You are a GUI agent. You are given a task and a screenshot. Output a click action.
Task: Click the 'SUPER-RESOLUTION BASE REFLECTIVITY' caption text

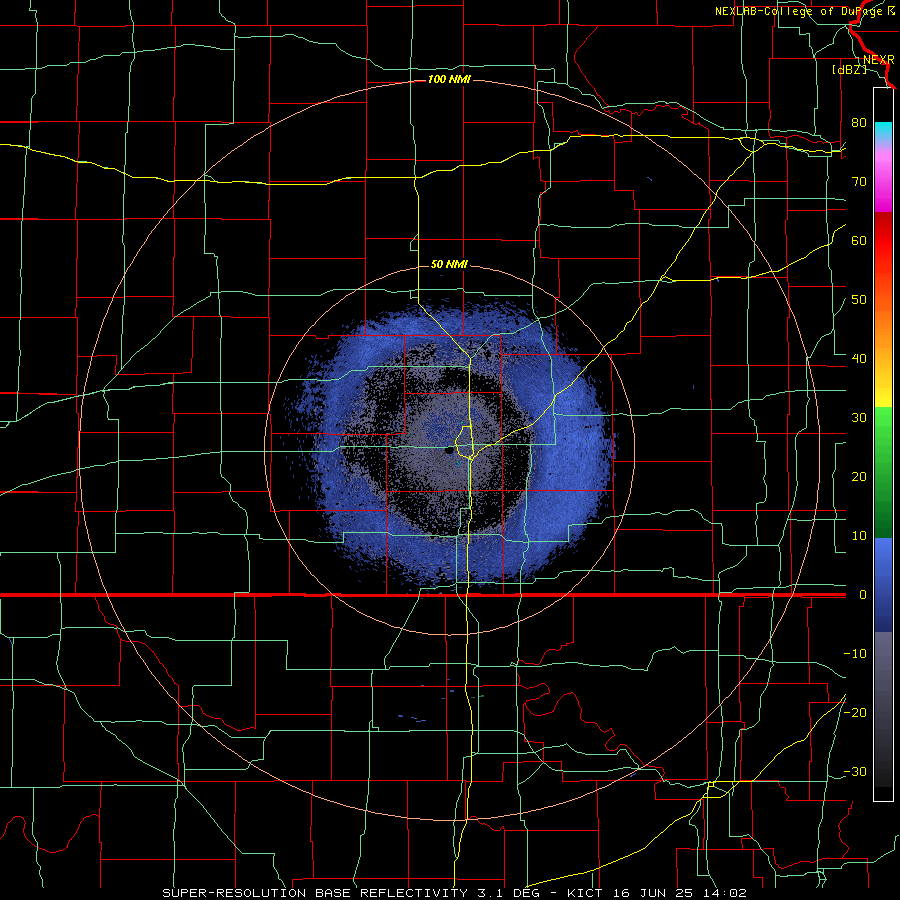315,893
